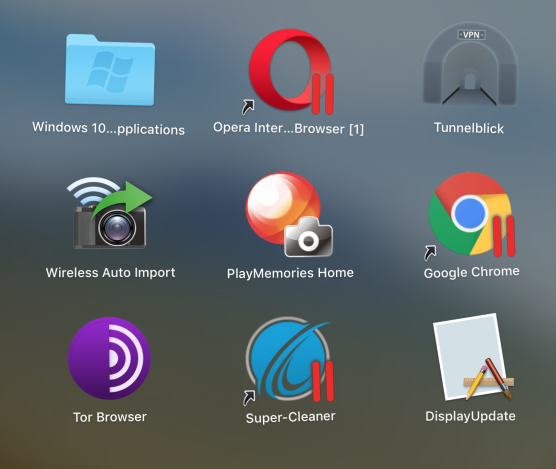Screen dimensions: 556x469
Task: Click the "DisplayUpdate" label text
Action: click(x=470, y=416)
